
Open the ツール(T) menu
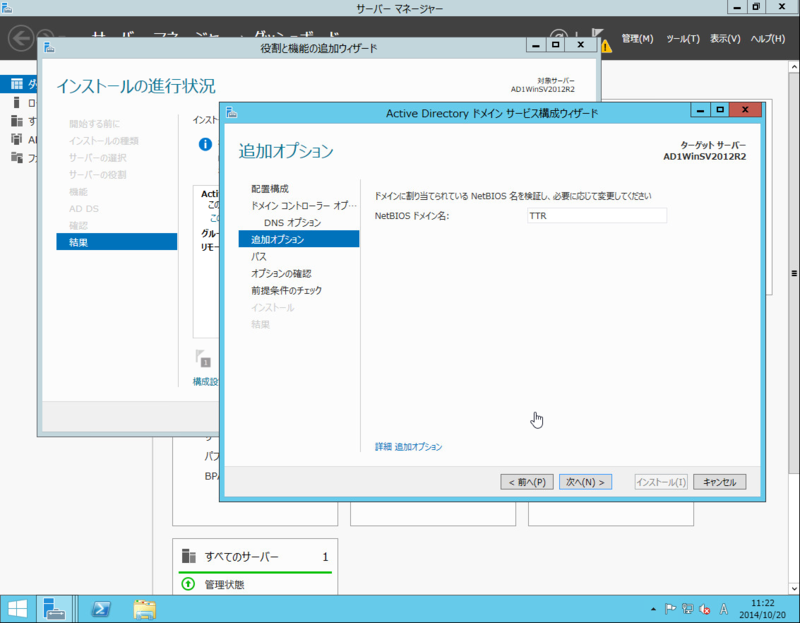coord(683,39)
